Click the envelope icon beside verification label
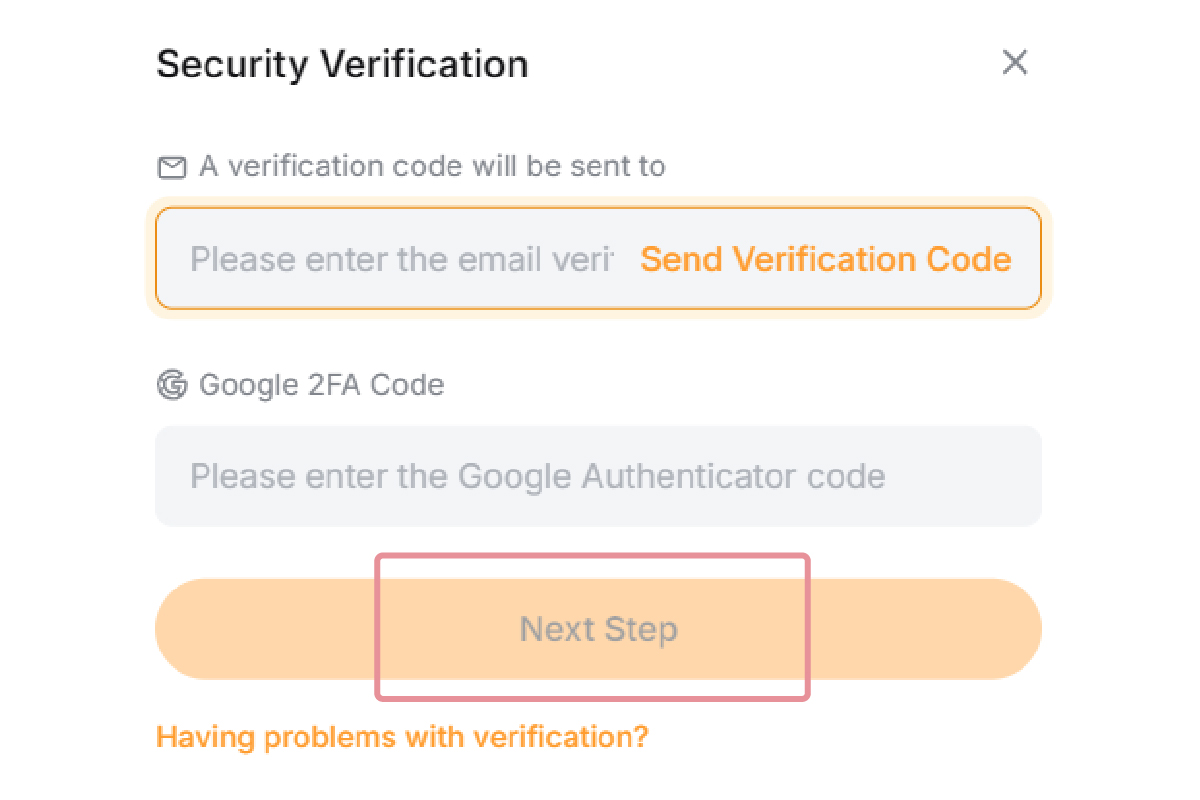This screenshot has width=1200, height=800. pyautogui.click(x=172, y=167)
